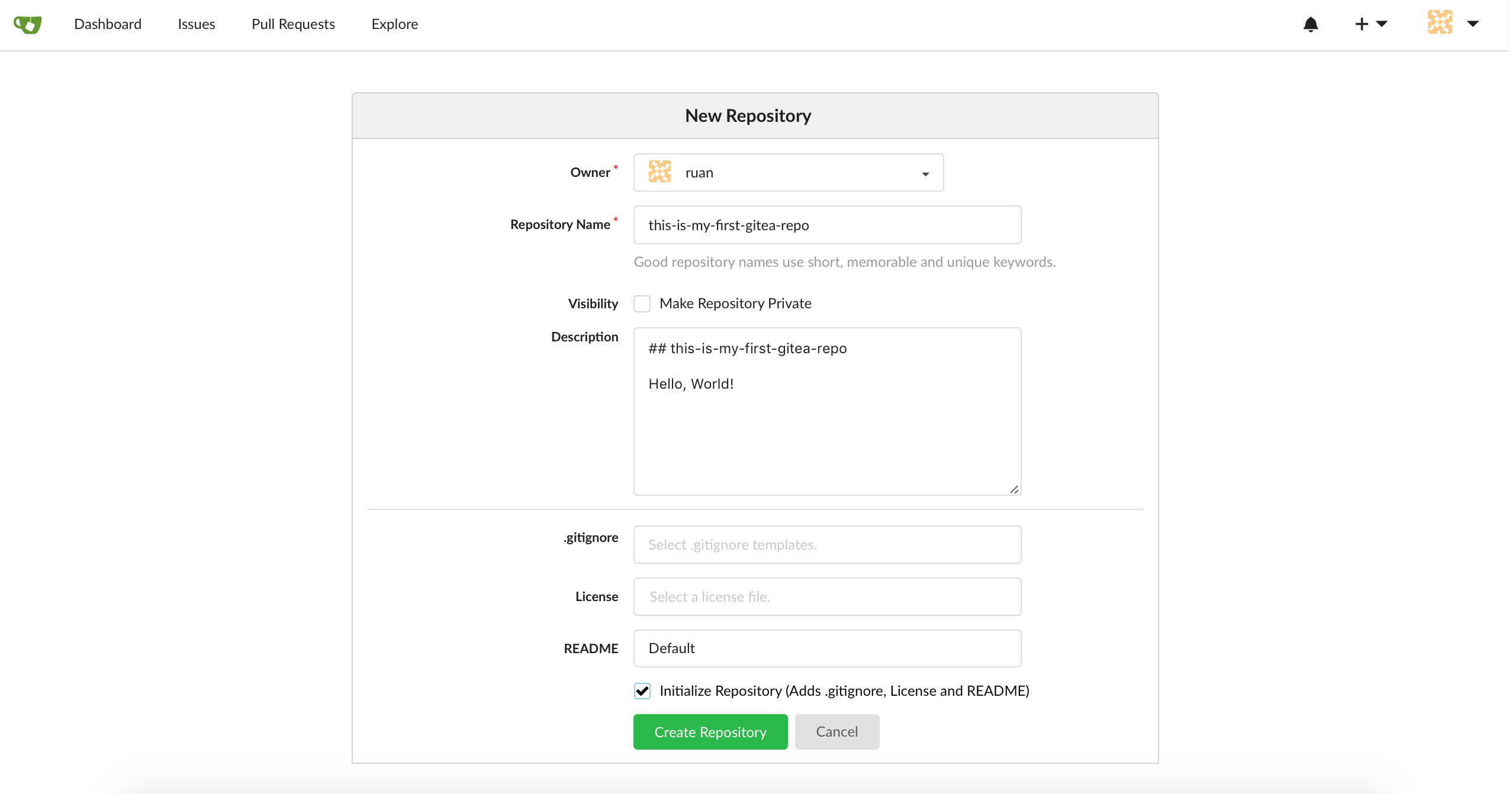Open Pull Requests page
Image resolution: width=1512 pixels, height=794 pixels.
[293, 24]
